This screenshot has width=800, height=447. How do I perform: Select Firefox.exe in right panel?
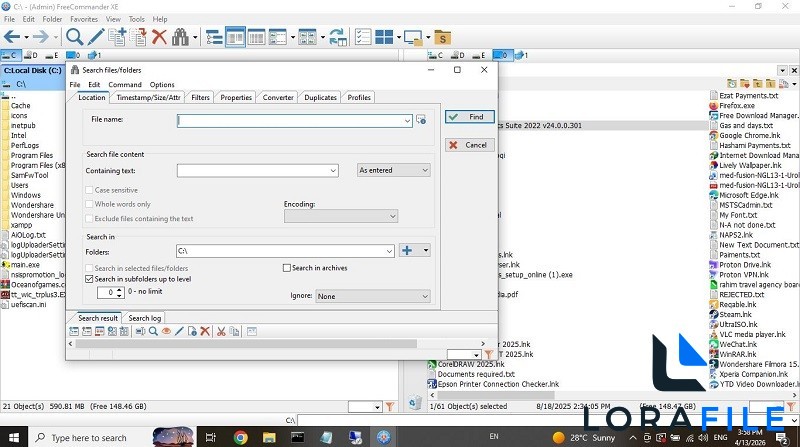coord(737,106)
